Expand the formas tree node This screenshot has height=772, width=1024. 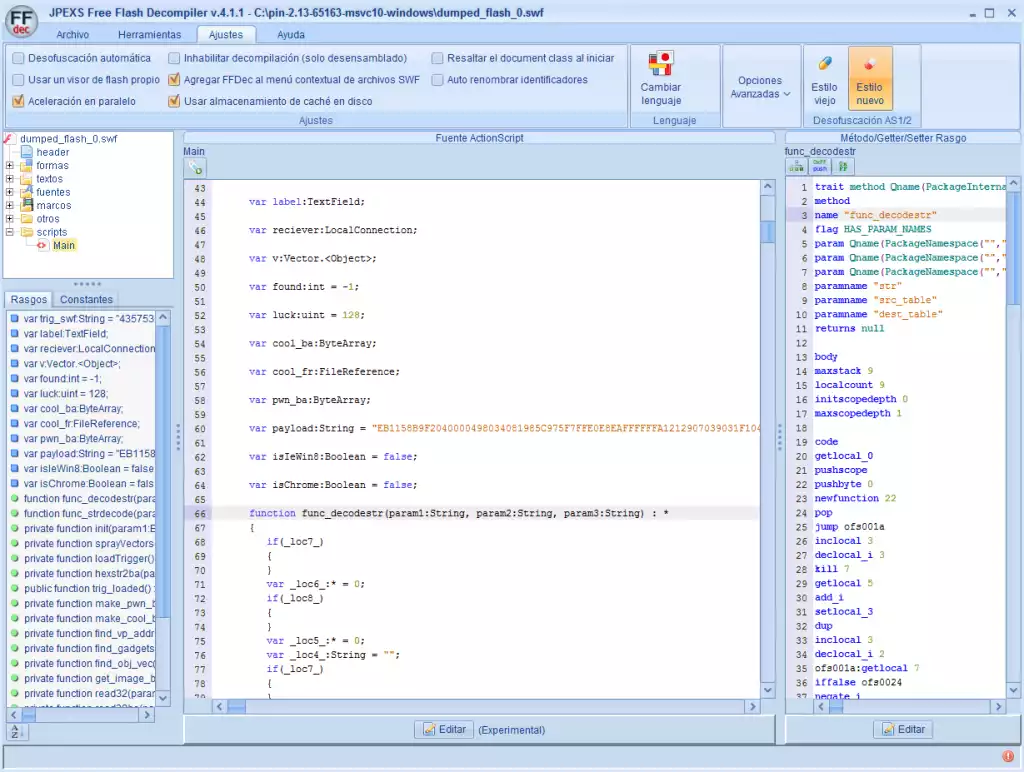9,166
